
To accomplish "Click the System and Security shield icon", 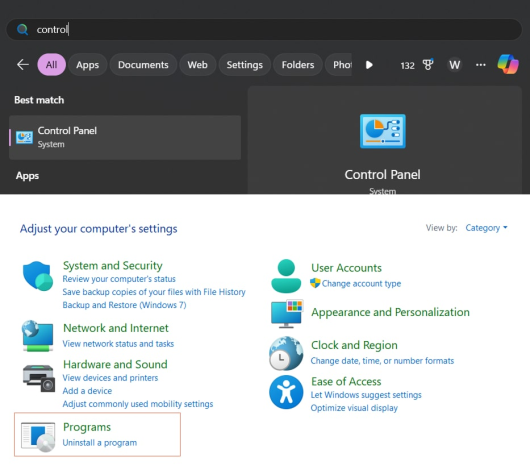I will click(x=38, y=276).
